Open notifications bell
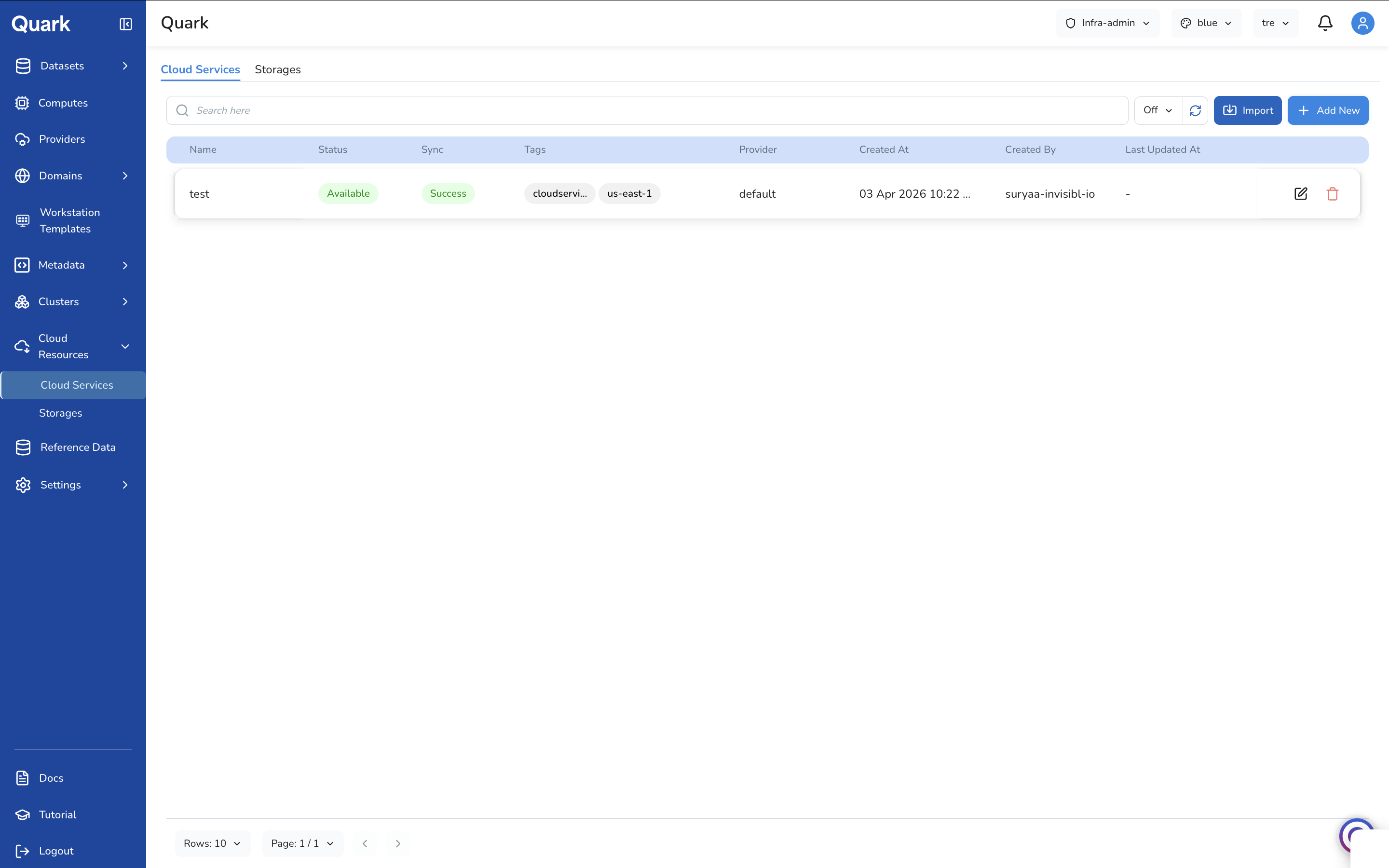The height and width of the screenshot is (868, 1389). [1325, 23]
